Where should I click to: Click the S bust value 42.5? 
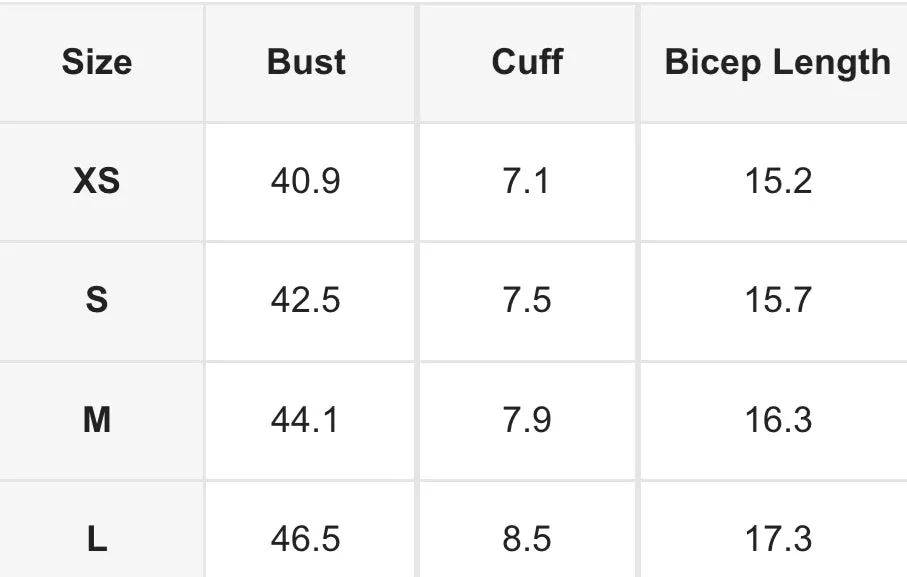305,300
